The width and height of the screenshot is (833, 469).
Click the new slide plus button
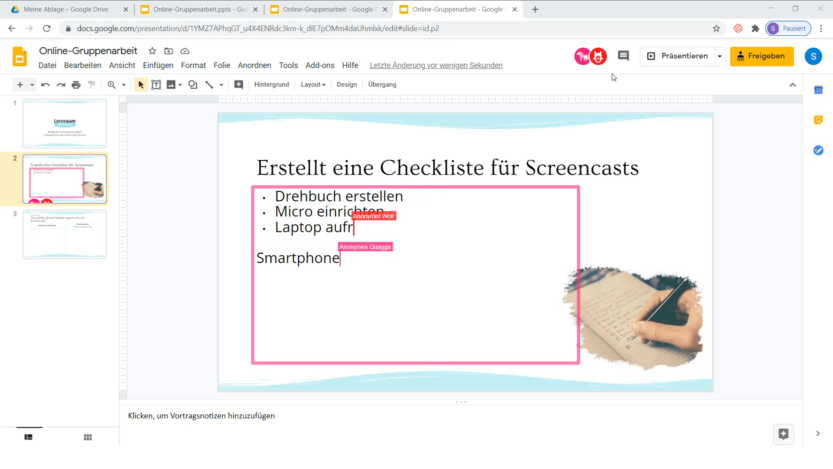tap(20, 84)
